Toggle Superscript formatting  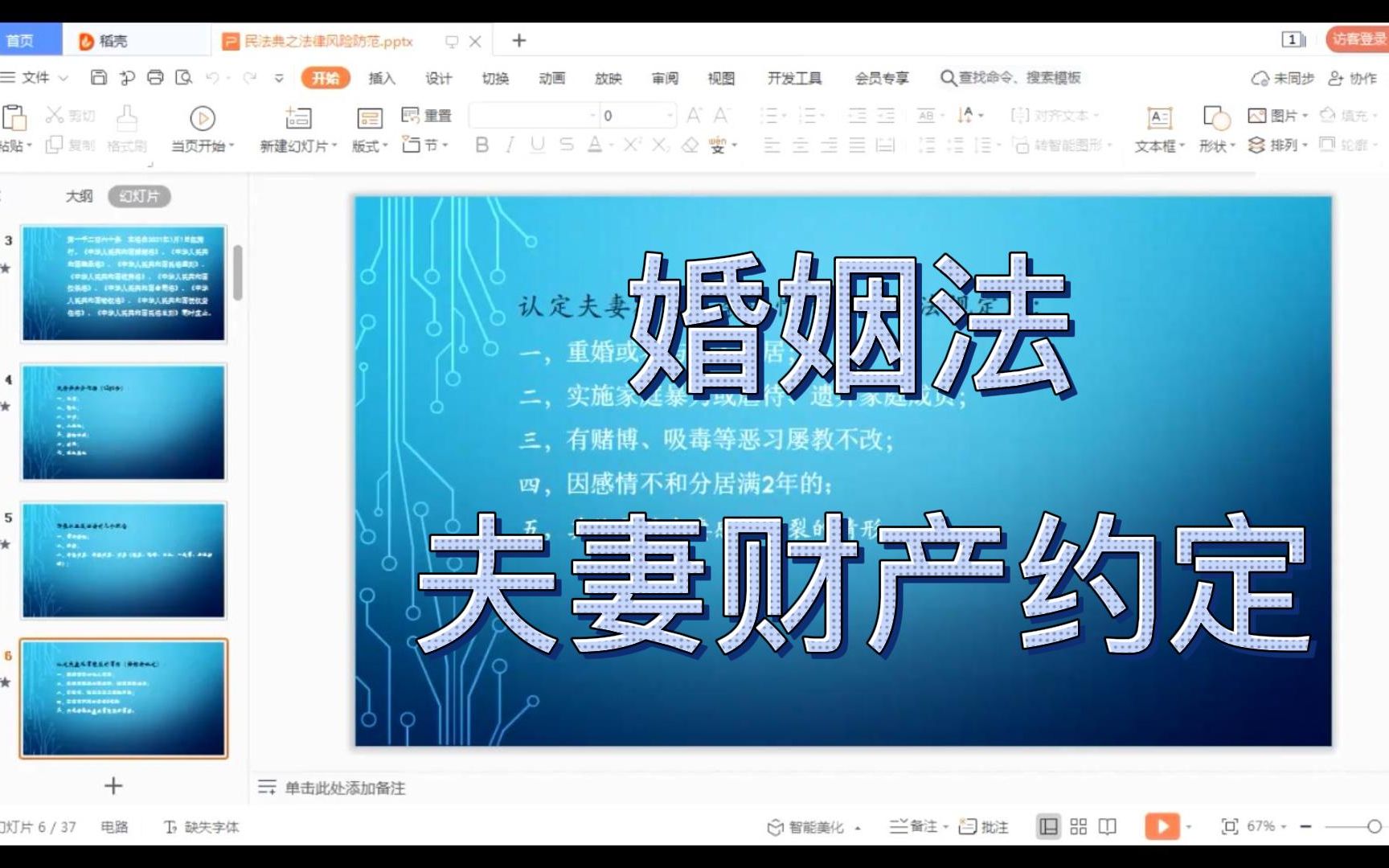[x=632, y=145]
